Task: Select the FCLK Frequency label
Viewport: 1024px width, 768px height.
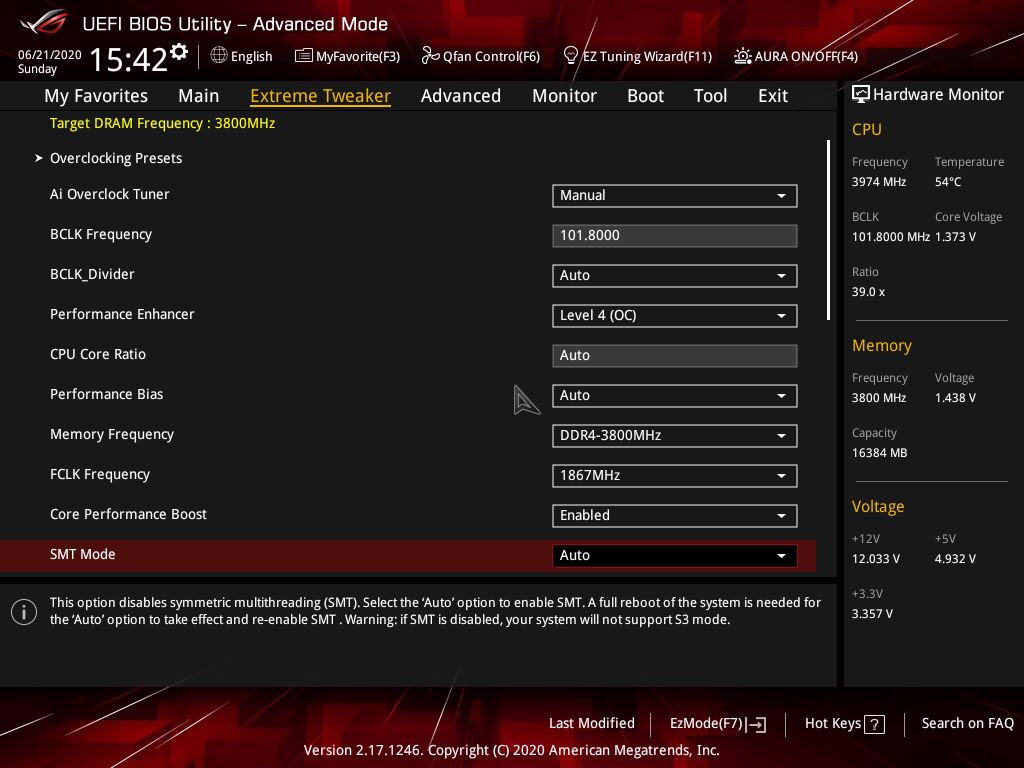Action: [x=100, y=475]
